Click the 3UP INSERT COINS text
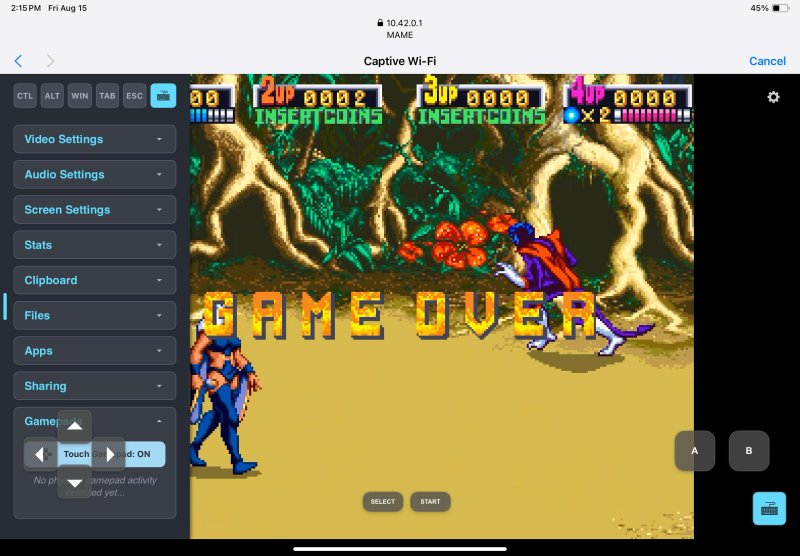The width and height of the screenshot is (800, 556). click(482, 117)
